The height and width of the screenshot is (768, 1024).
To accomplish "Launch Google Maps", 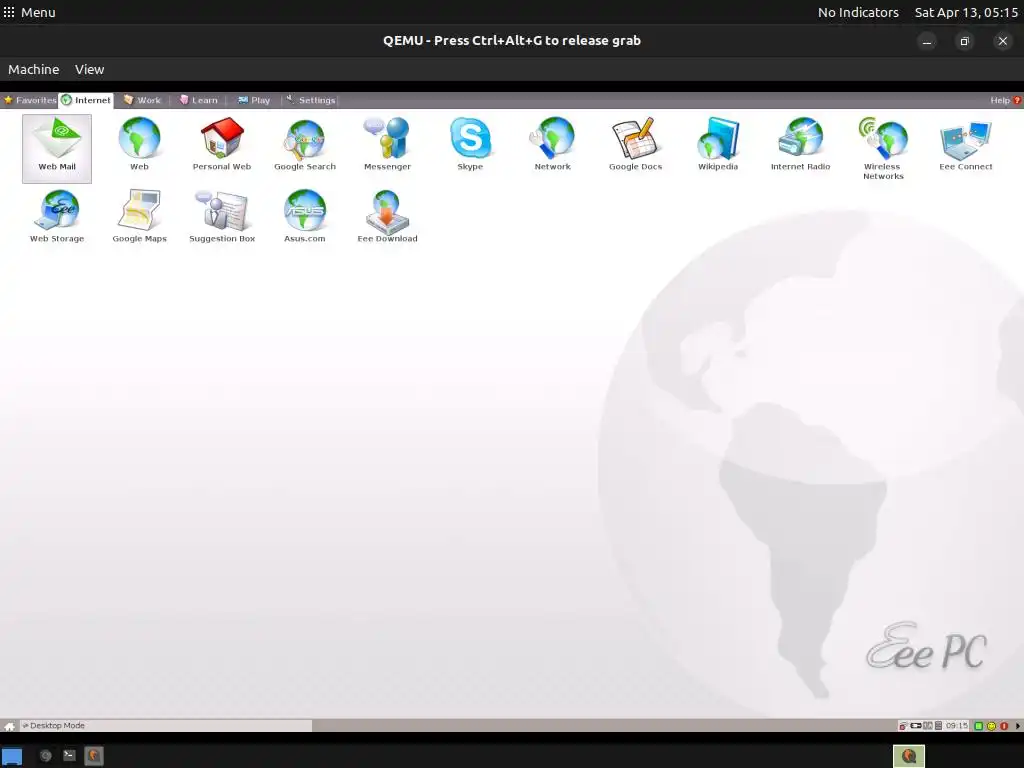I will 139,216.
